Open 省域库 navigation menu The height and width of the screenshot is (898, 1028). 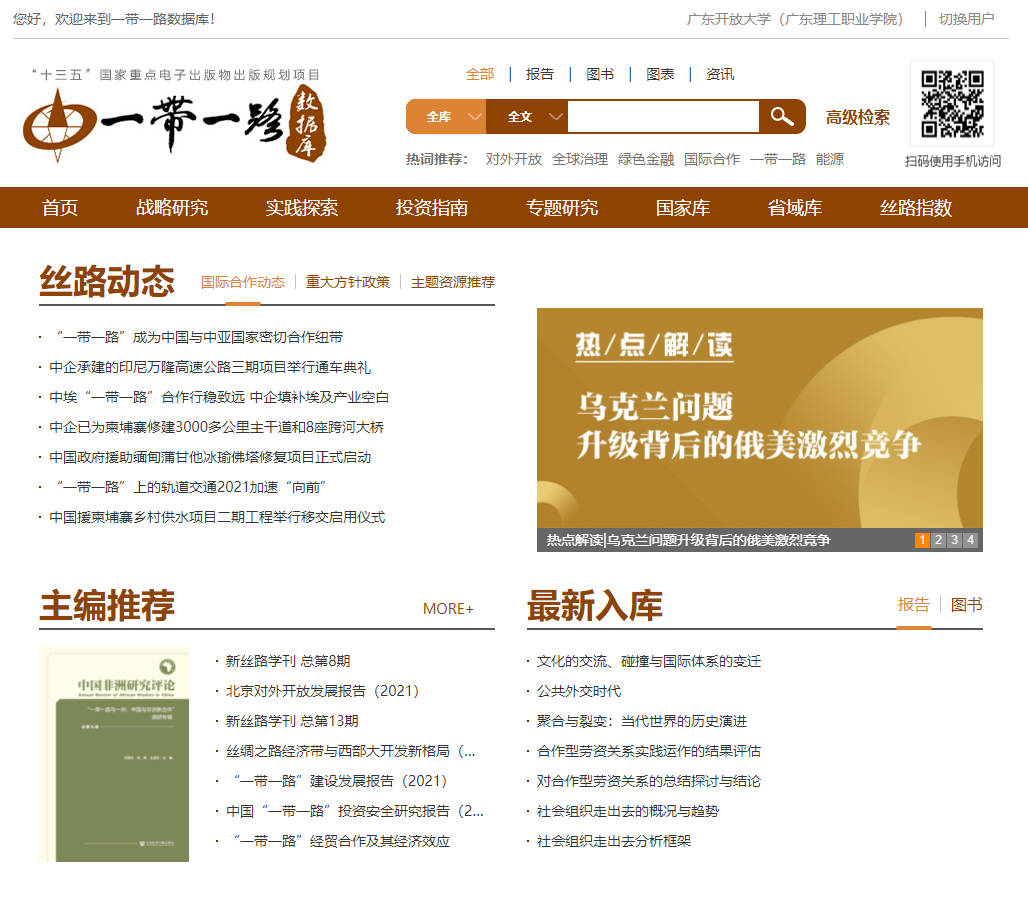click(795, 208)
